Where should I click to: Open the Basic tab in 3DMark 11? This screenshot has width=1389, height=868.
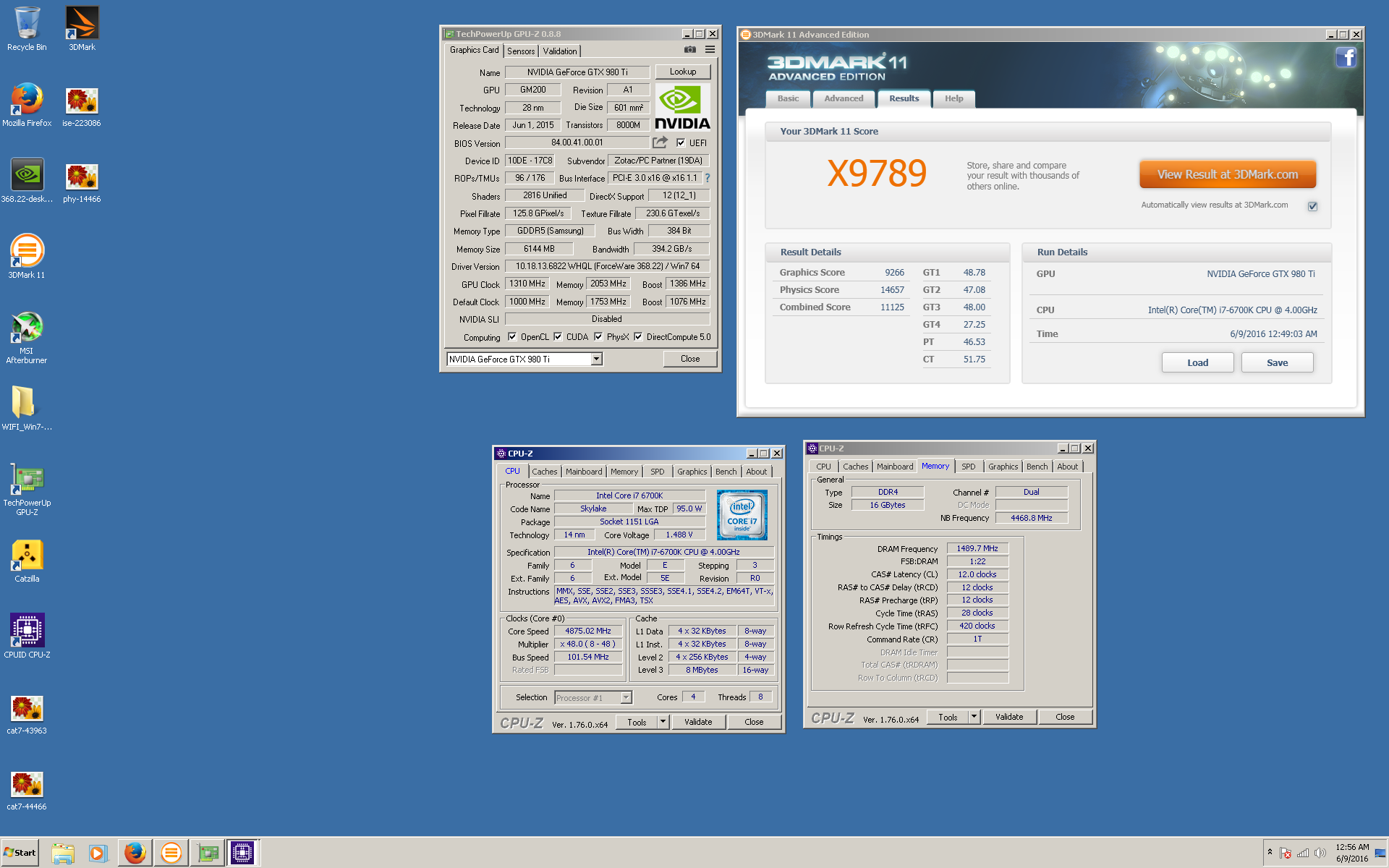pos(788,99)
